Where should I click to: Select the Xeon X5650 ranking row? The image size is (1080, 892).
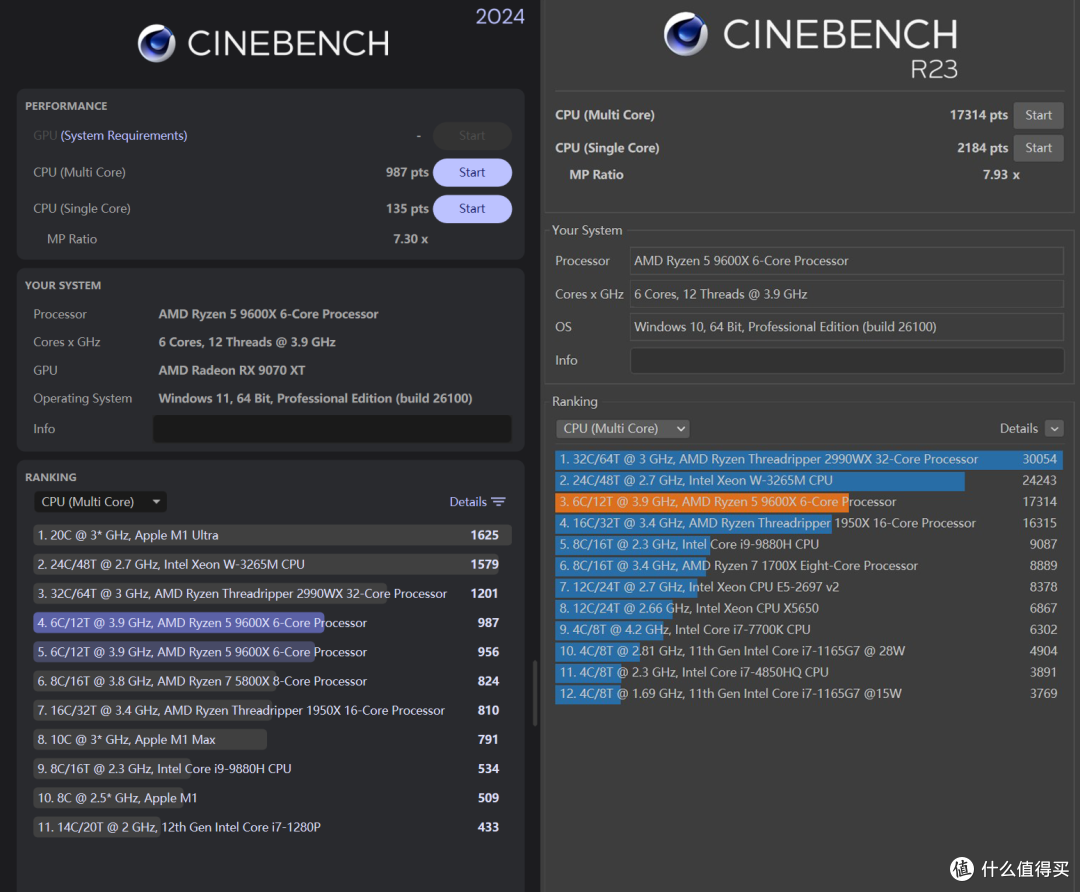click(x=809, y=609)
